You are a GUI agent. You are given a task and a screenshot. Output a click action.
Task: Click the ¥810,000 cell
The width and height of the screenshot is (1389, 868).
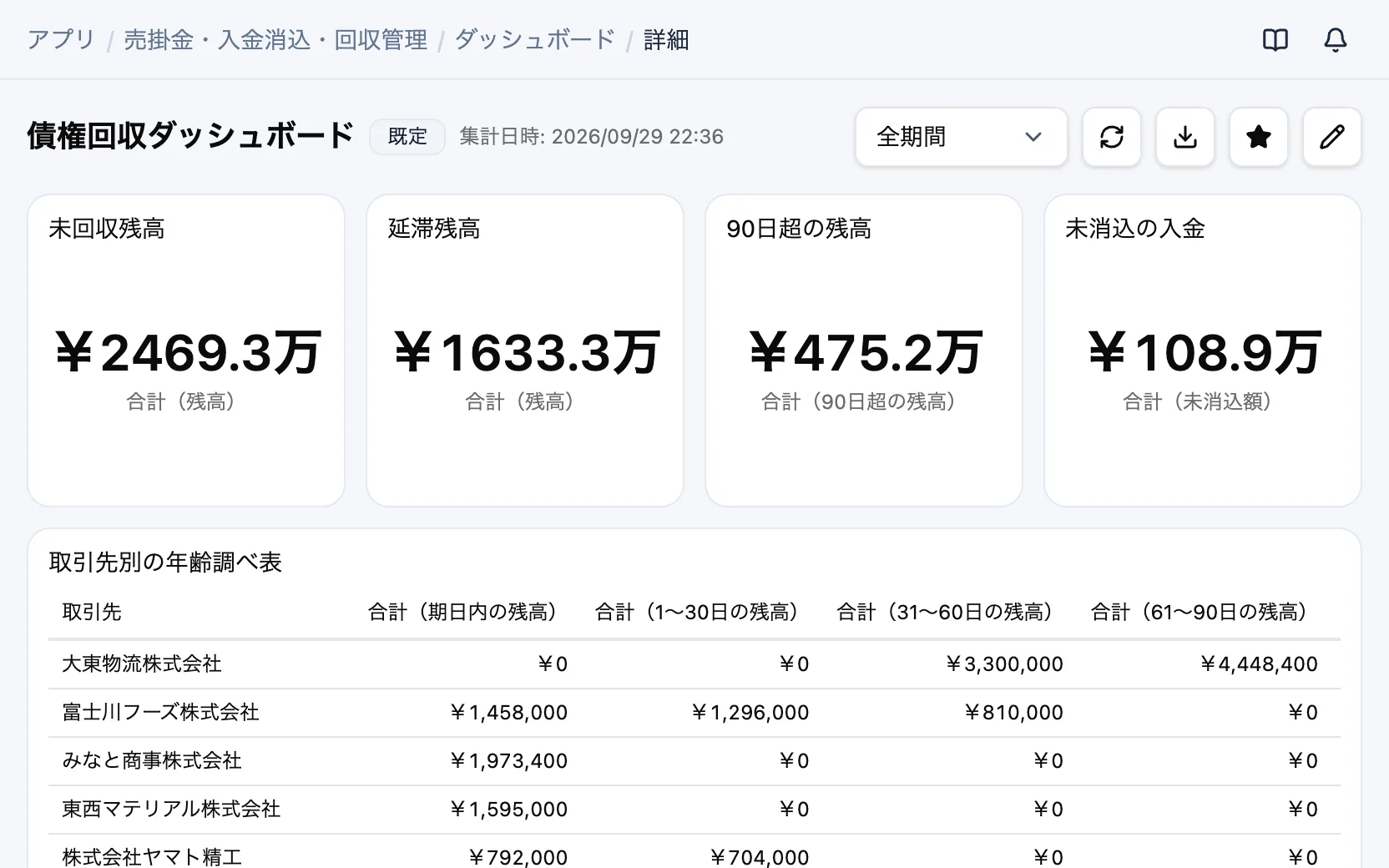1013,713
